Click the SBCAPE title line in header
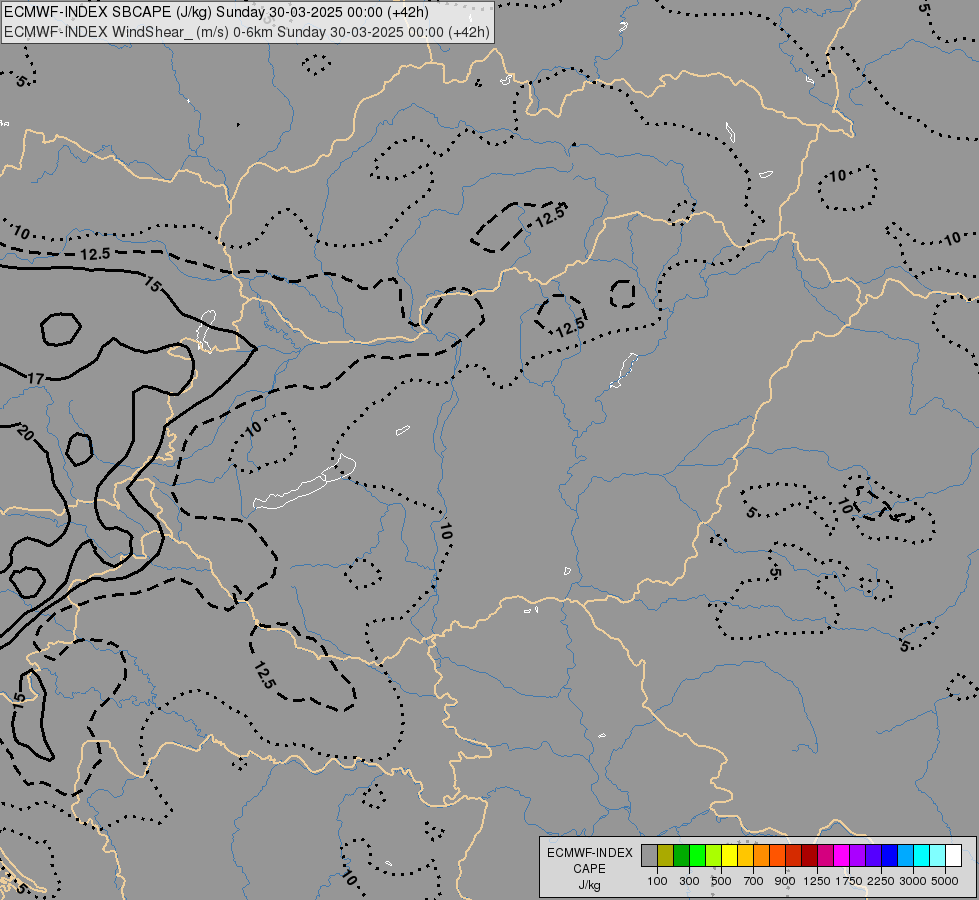The height and width of the screenshot is (900, 979). (216, 12)
